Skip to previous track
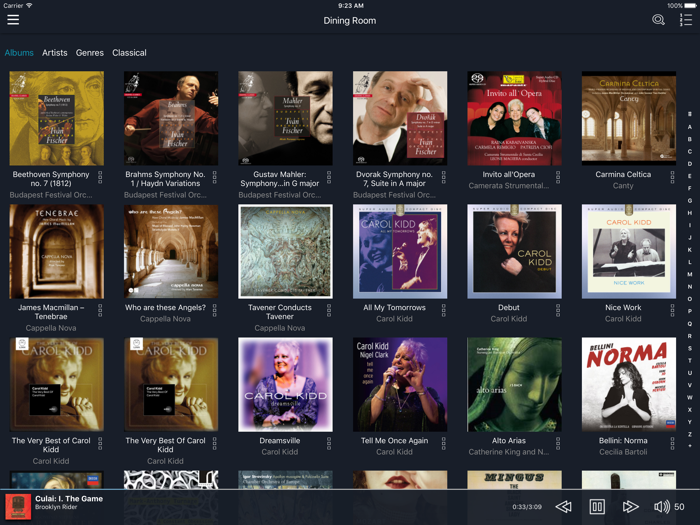700x525 pixels. [x=563, y=506]
